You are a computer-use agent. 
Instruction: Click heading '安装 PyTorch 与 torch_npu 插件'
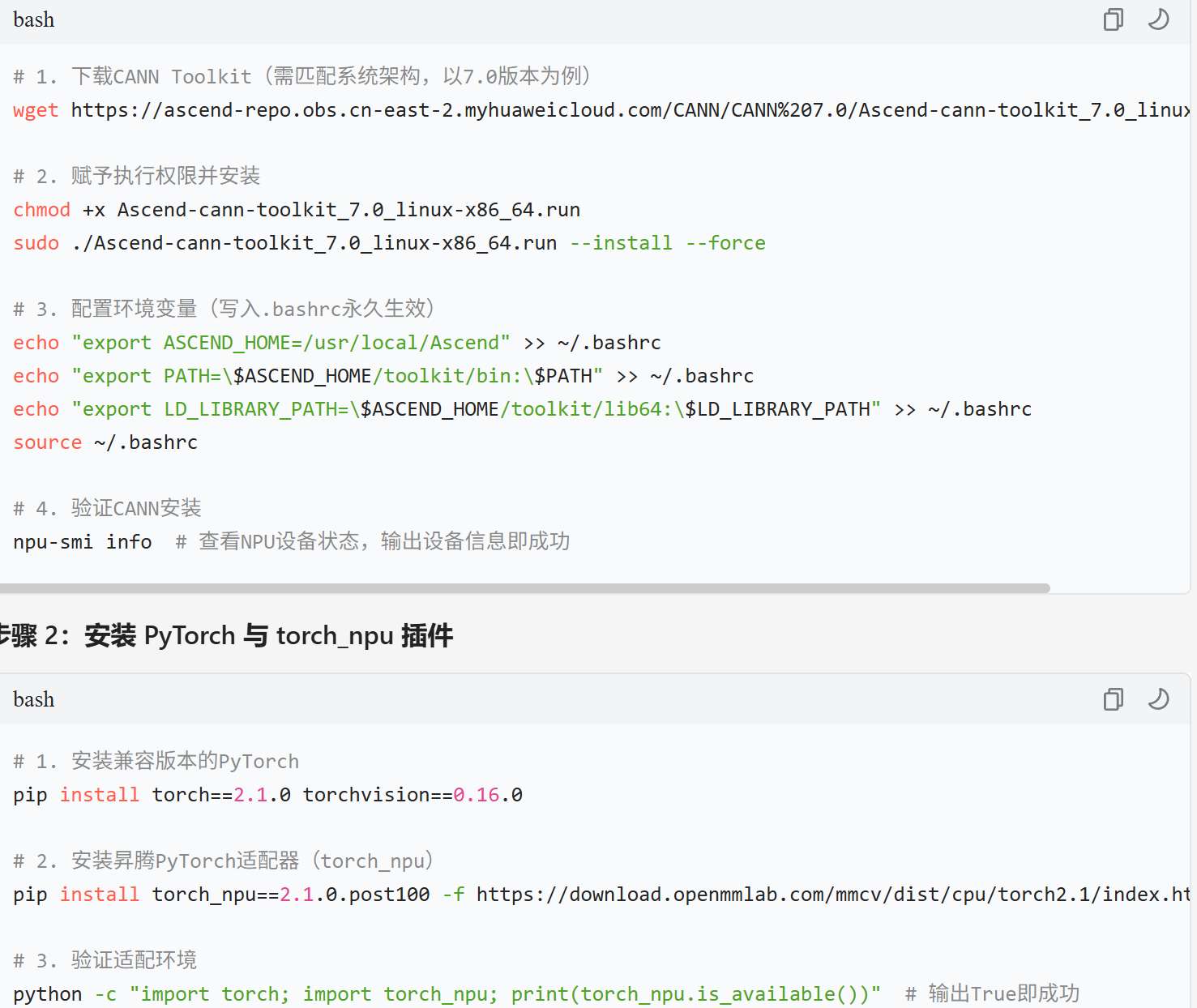[268, 635]
